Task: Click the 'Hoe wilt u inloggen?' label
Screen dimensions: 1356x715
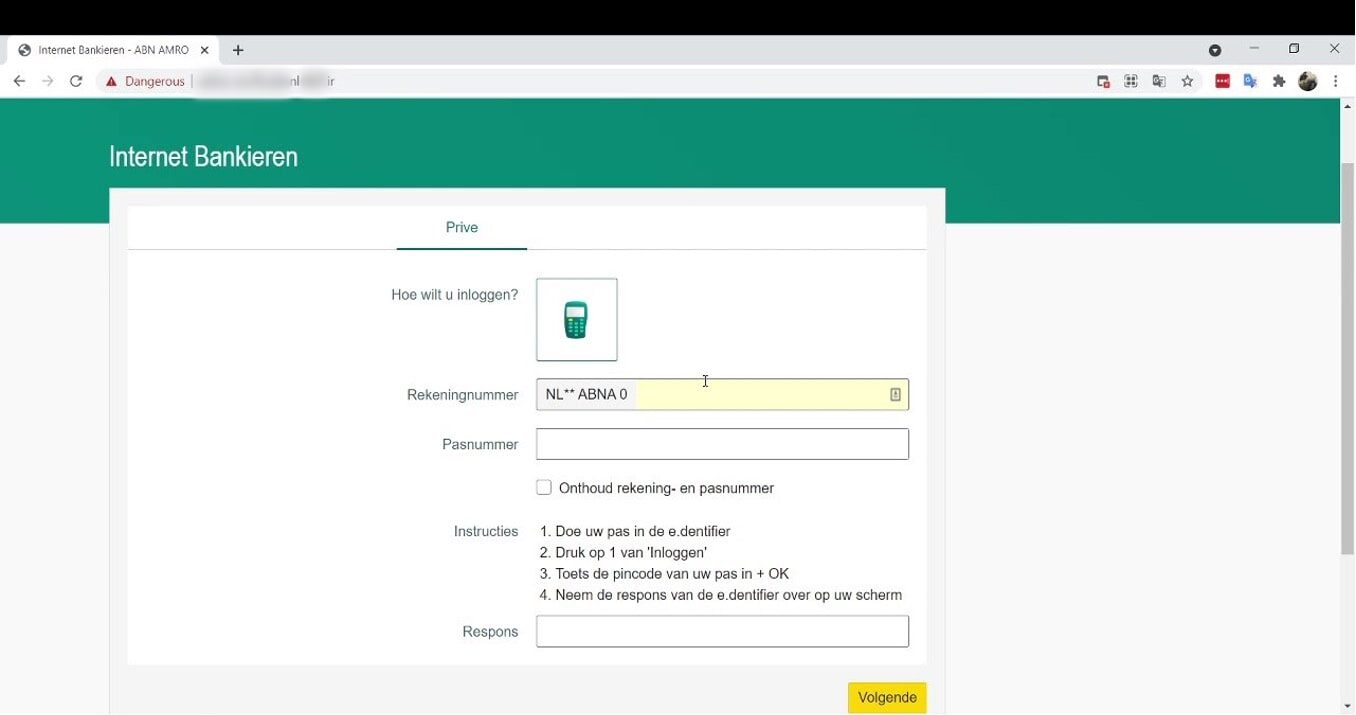Action: click(455, 295)
